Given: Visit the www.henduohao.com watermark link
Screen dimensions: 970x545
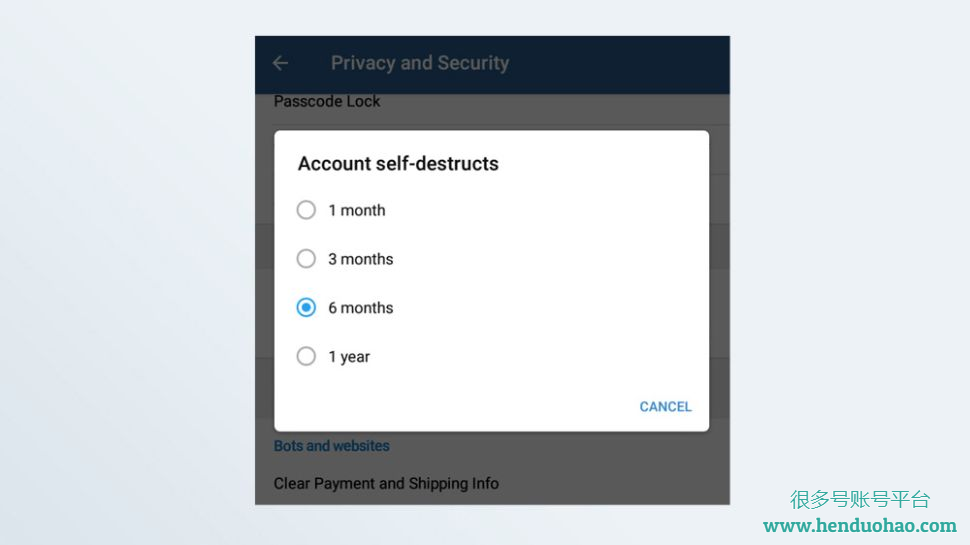Looking at the screenshot, I should click(860, 526).
